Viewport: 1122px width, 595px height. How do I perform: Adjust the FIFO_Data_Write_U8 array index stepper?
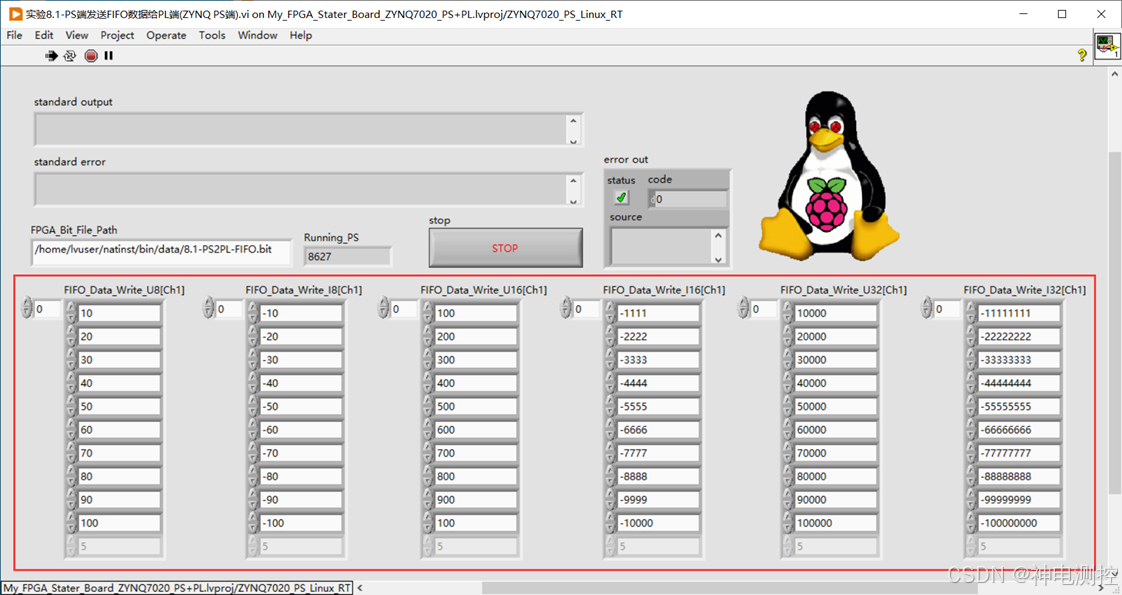coord(27,308)
